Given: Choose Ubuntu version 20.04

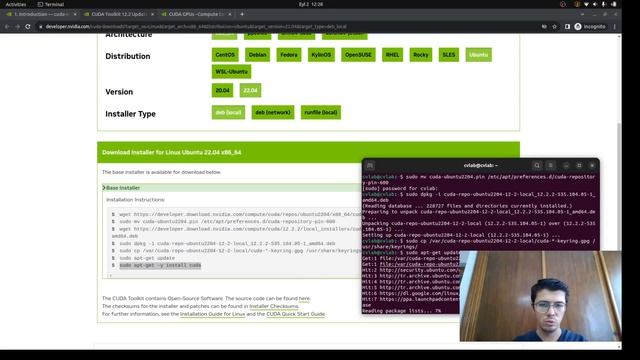Looking at the screenshot, I should tap(222, 90).
